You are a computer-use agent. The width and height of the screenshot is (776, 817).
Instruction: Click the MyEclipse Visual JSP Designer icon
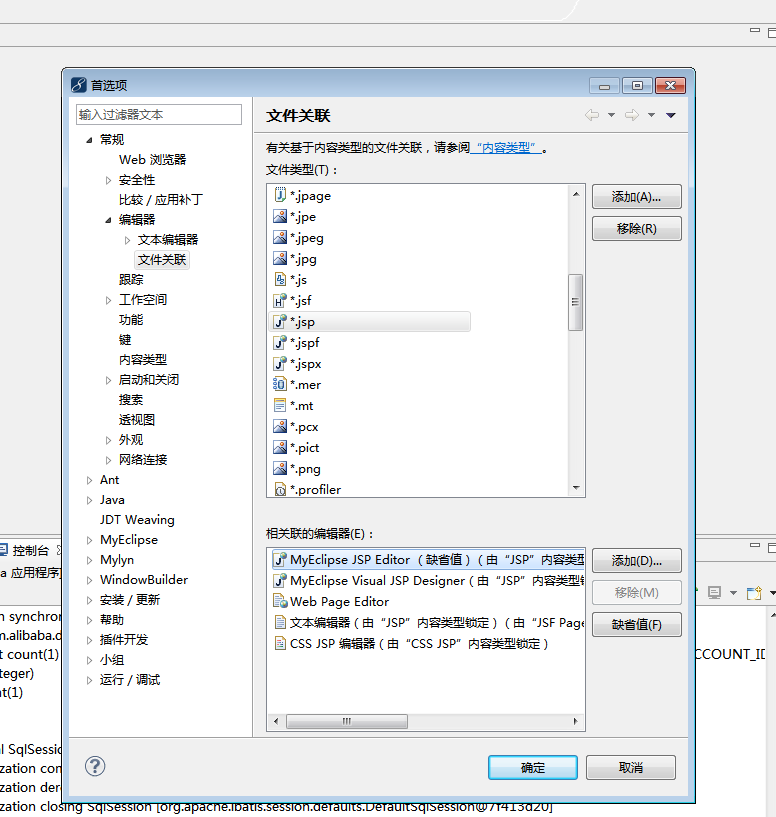click(x=280, y=580)
